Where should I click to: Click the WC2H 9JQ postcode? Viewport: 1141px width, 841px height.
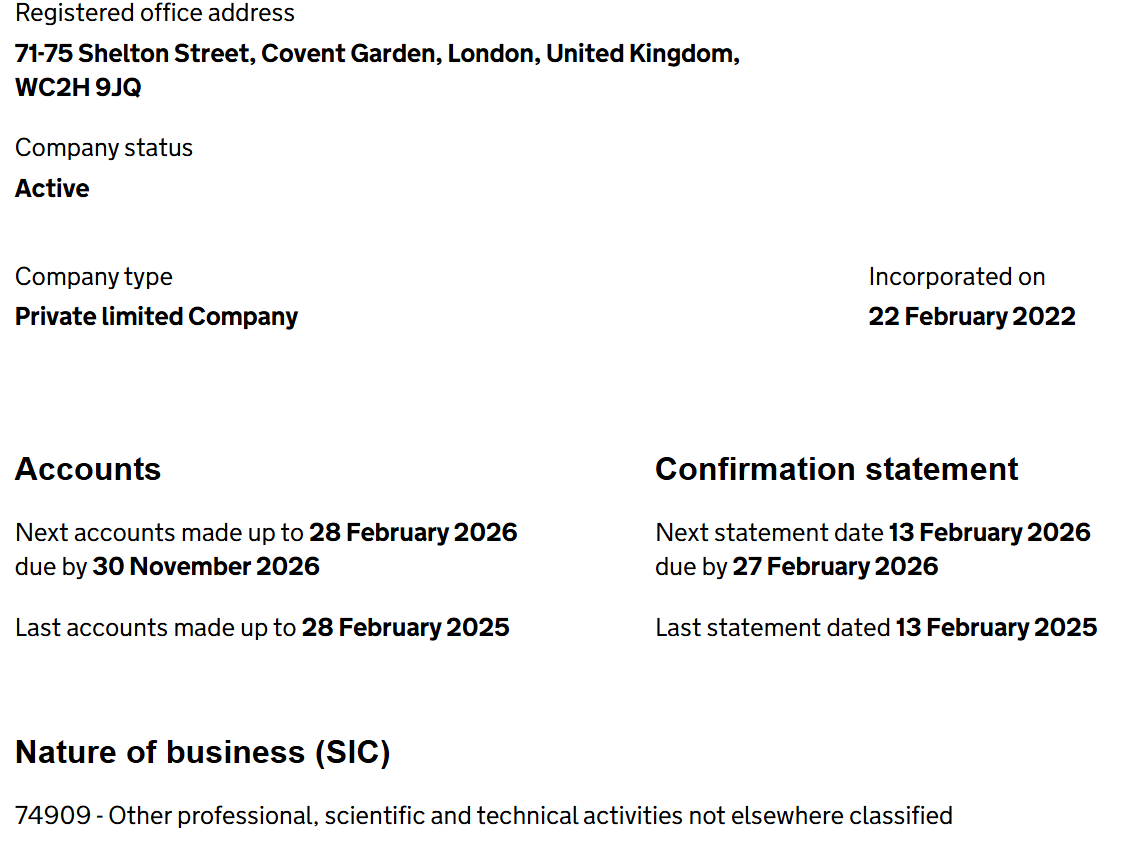click(78, 87)
